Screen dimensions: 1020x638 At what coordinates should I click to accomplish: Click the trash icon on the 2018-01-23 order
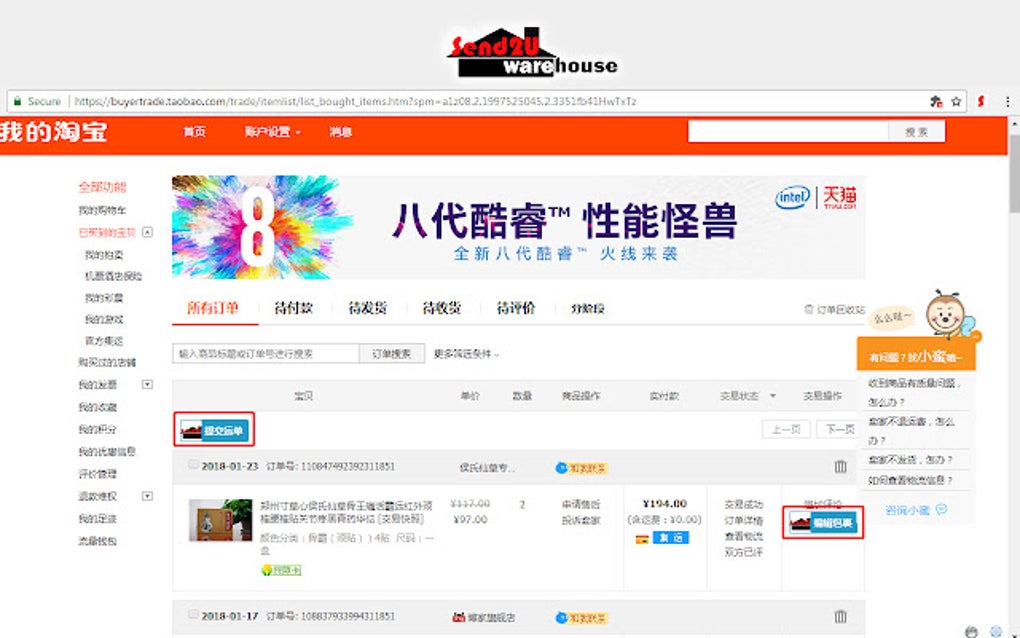click(841, 465)
